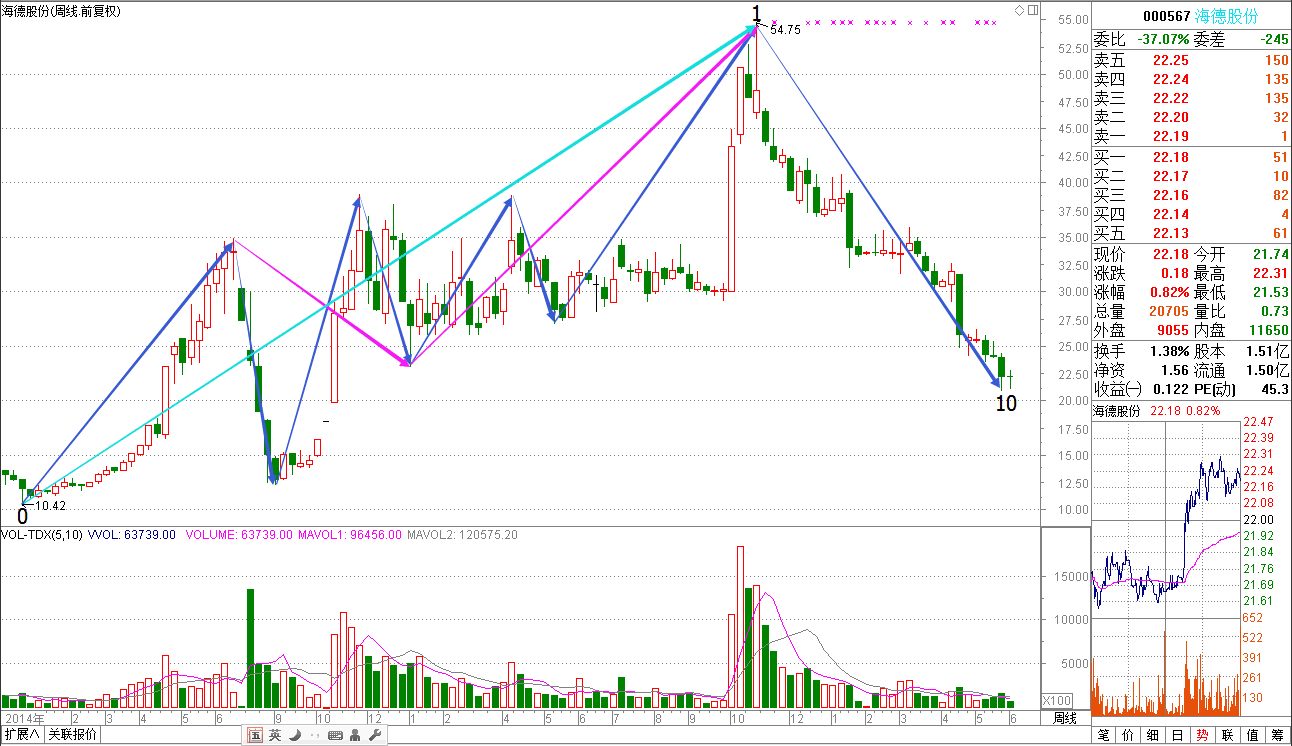Select the 势 tab at bottom right
Image resolution: width=1292 pixels, height=746 pixels.
click(1202, 735)
